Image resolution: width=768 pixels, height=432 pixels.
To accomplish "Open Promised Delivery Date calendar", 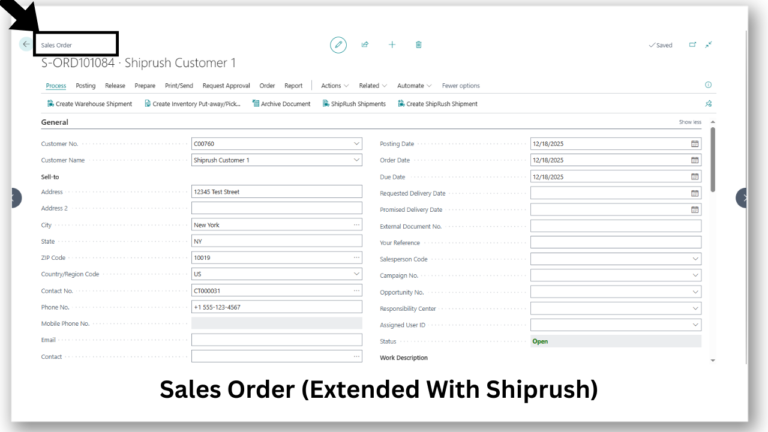I will (x=695, y=210).
